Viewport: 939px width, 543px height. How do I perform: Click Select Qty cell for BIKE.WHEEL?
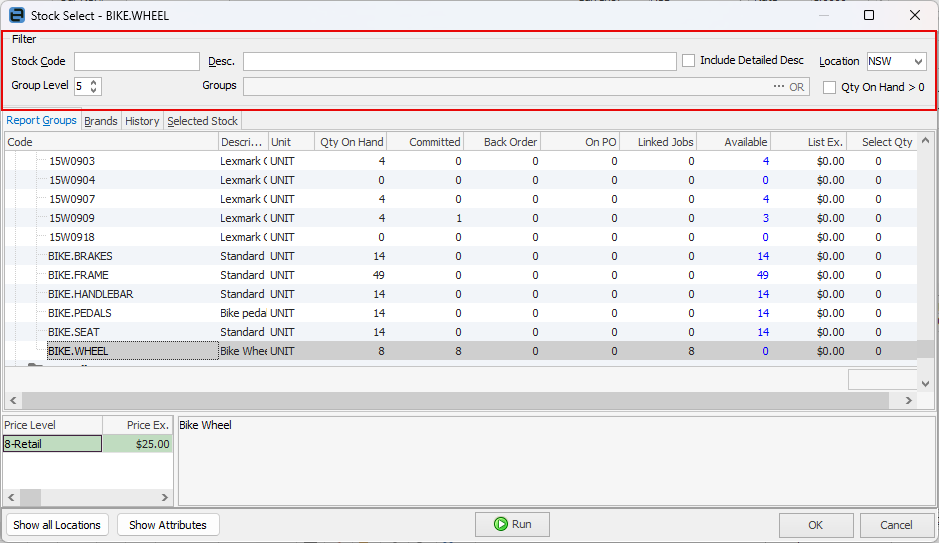tap(882, 351)
